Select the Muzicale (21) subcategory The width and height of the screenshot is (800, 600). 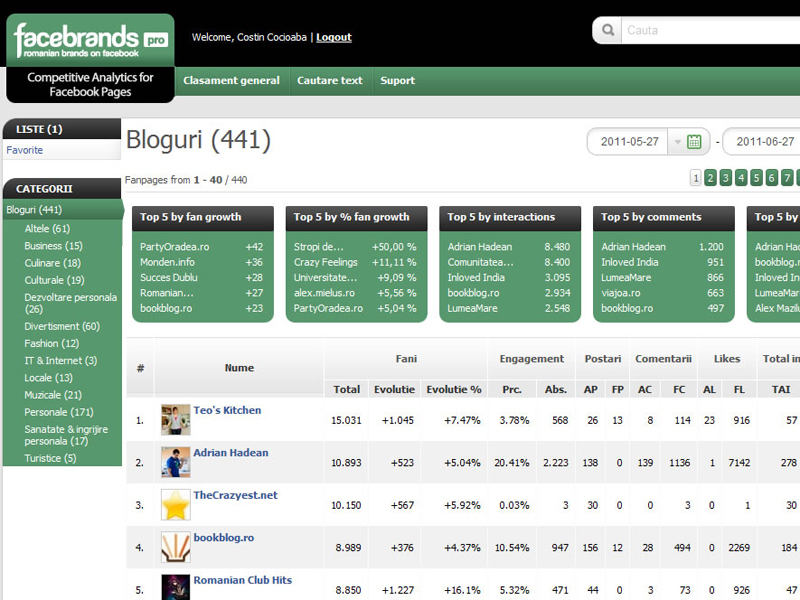pos(53,395)
